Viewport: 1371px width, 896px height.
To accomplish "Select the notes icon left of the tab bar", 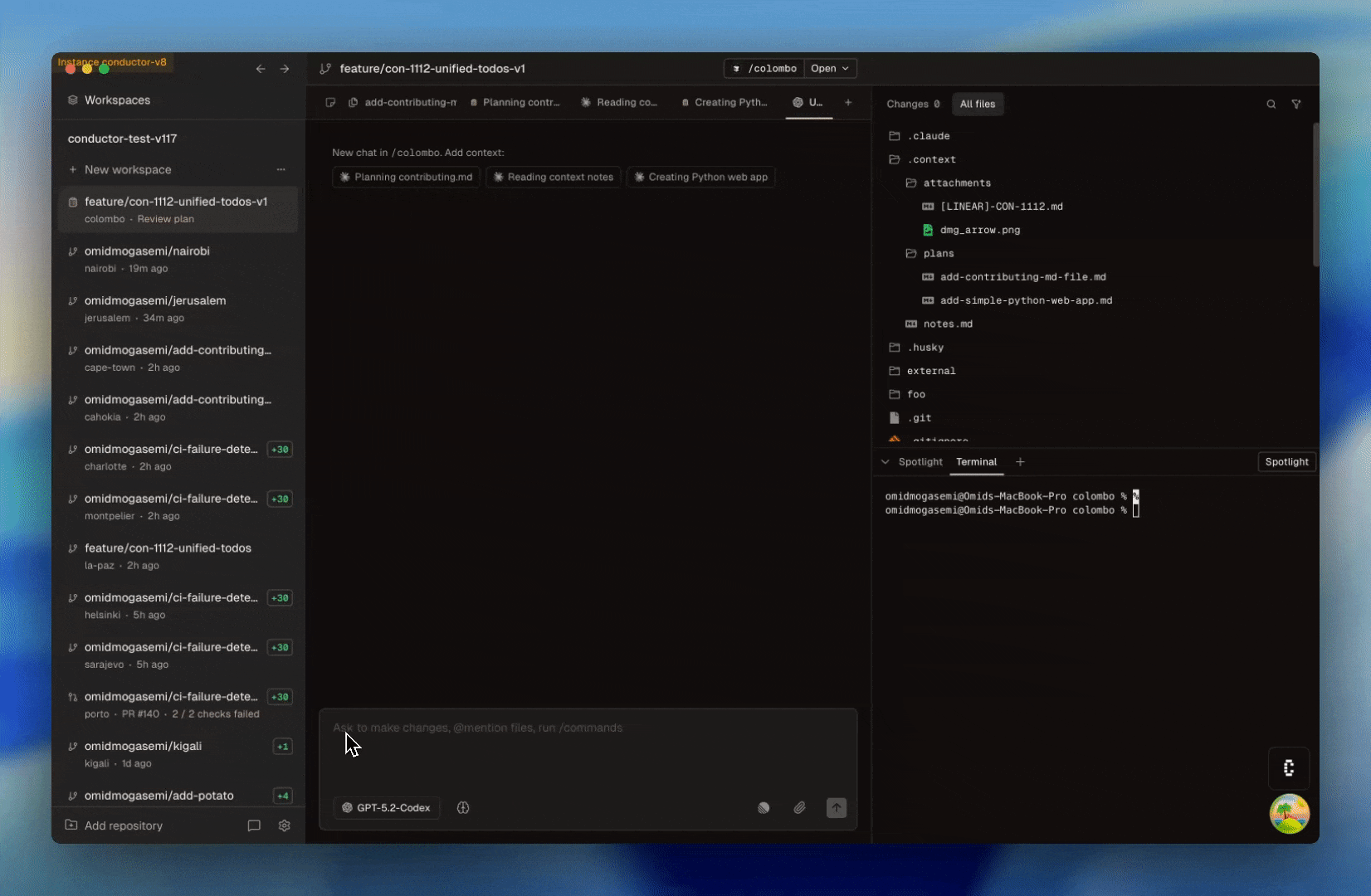I will click(x=331, y=102).
